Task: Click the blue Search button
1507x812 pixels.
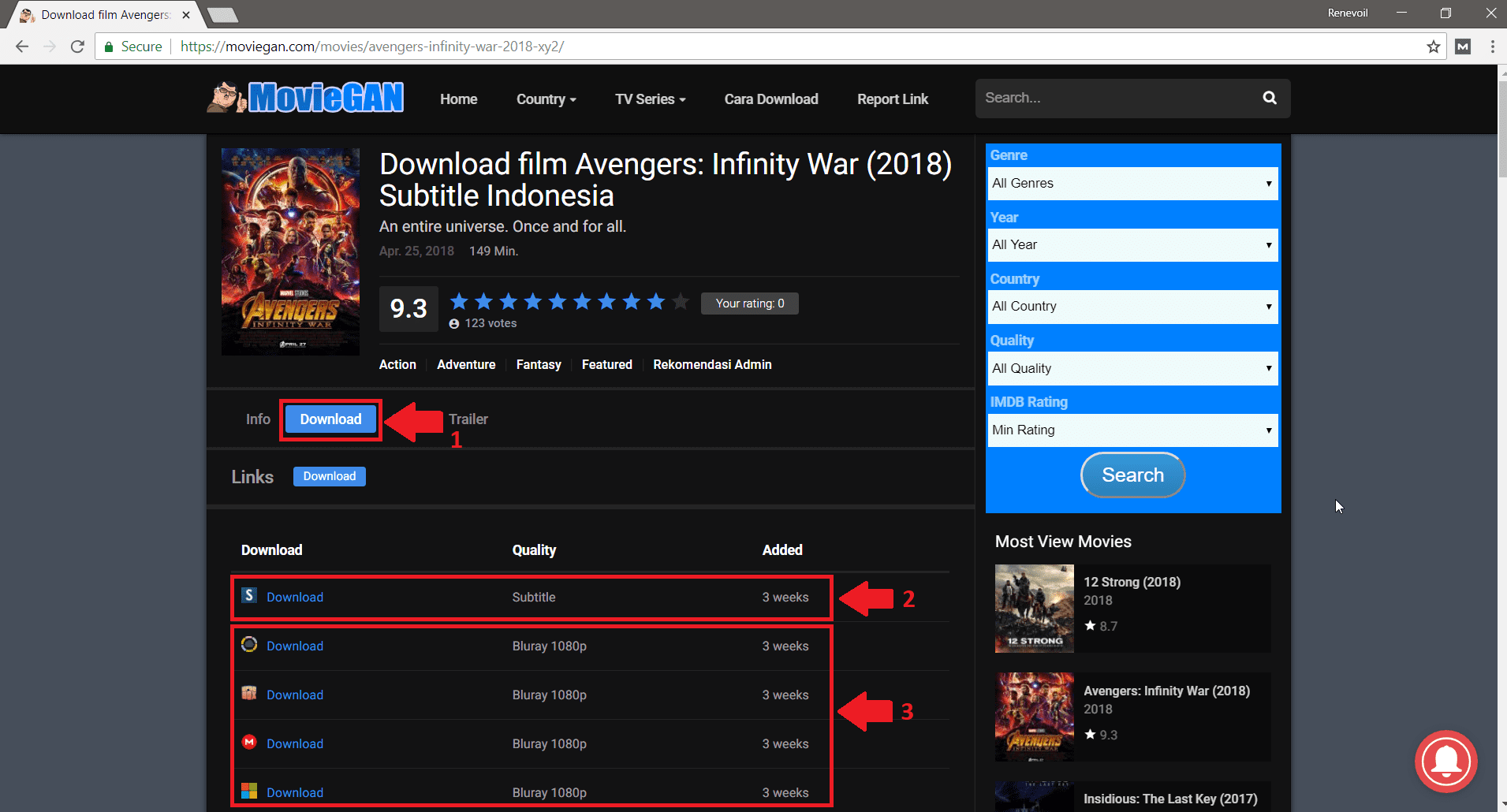Action: coord(1132,475)
